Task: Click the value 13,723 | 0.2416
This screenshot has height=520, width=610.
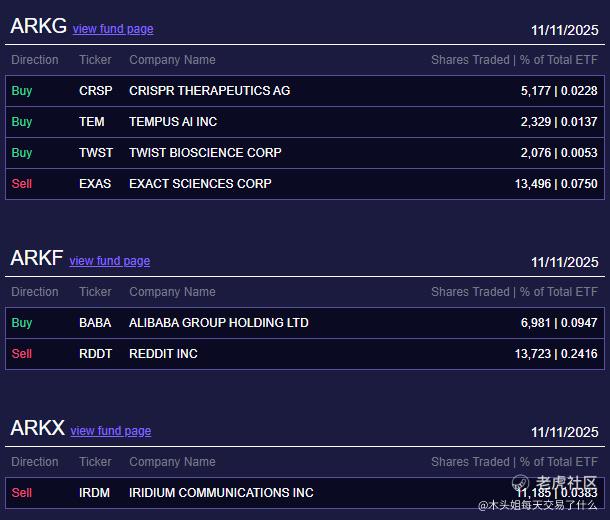Action: click(556, 354)
